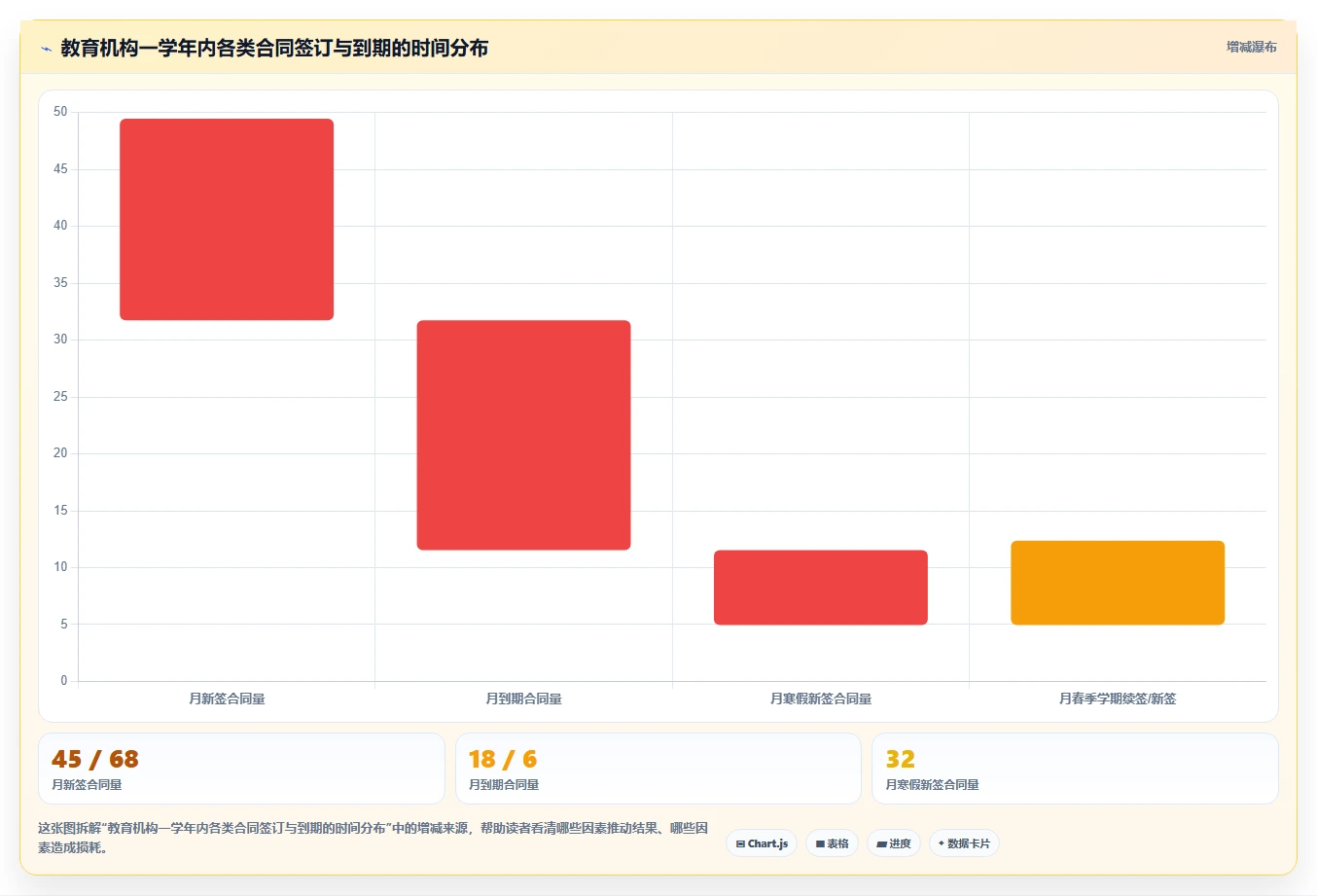Click the 18 / 6 stat card
This screenshot has height=896, width=1317.
point(658,769)
